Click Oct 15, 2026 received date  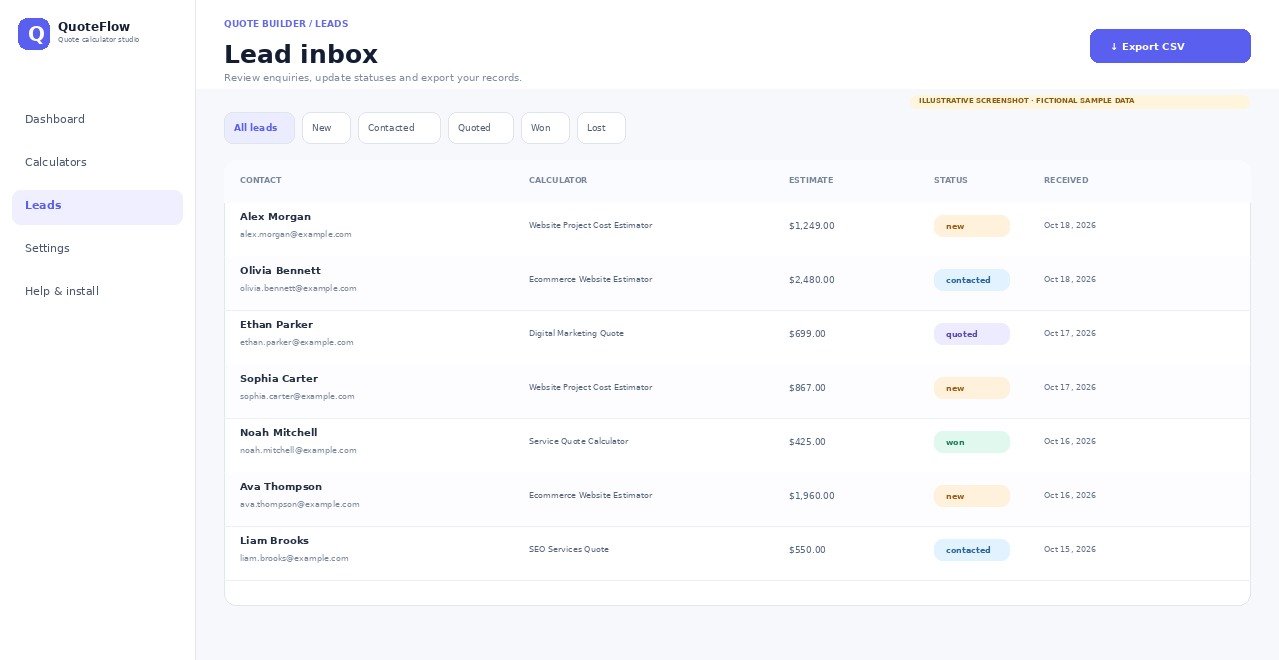point(1070,550)
